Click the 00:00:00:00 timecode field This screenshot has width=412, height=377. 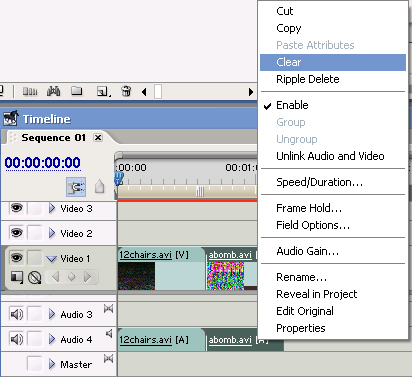[x=43, y=163]
